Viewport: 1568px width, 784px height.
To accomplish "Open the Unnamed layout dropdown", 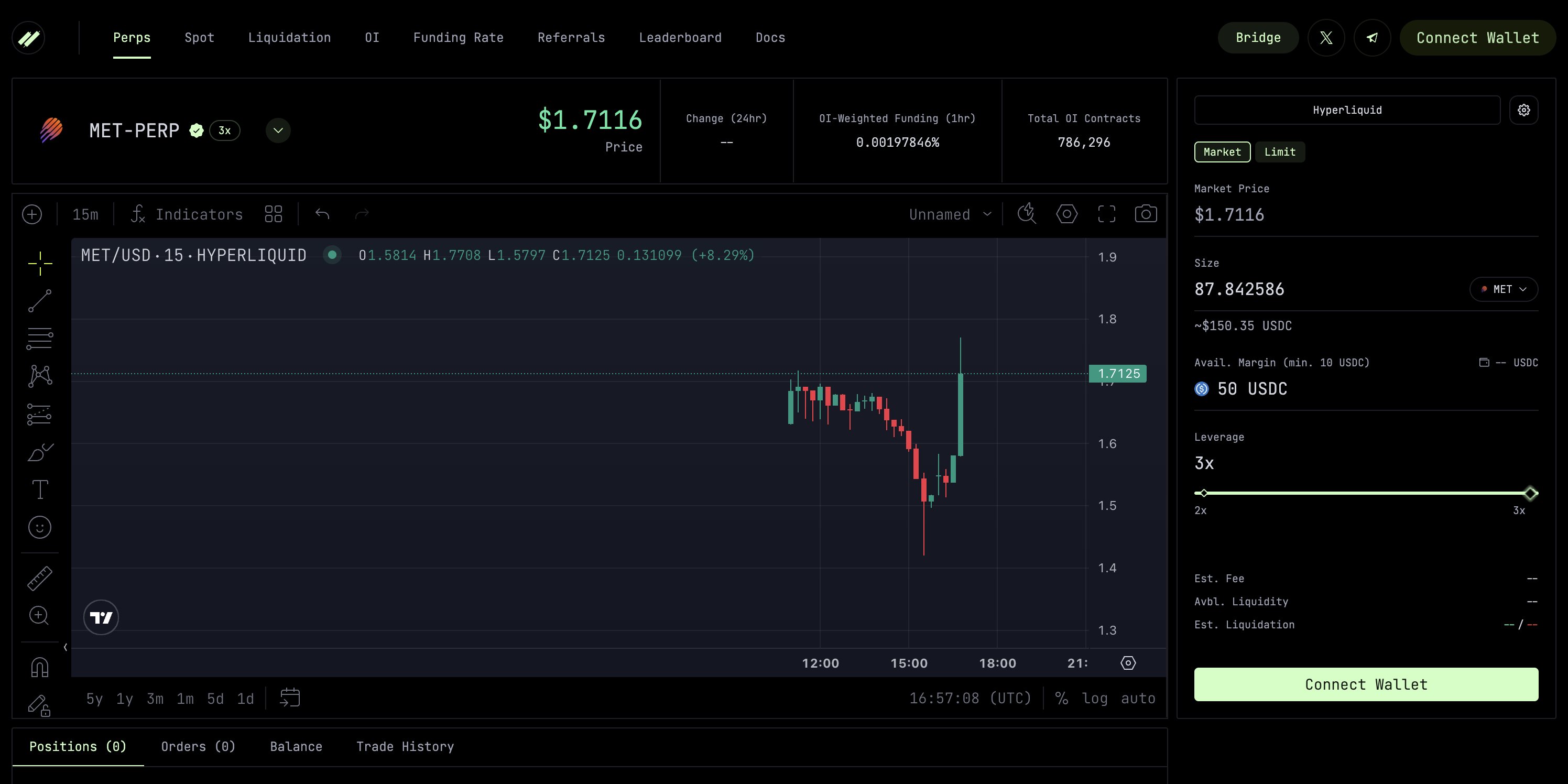I will click(x=950, y=214).
